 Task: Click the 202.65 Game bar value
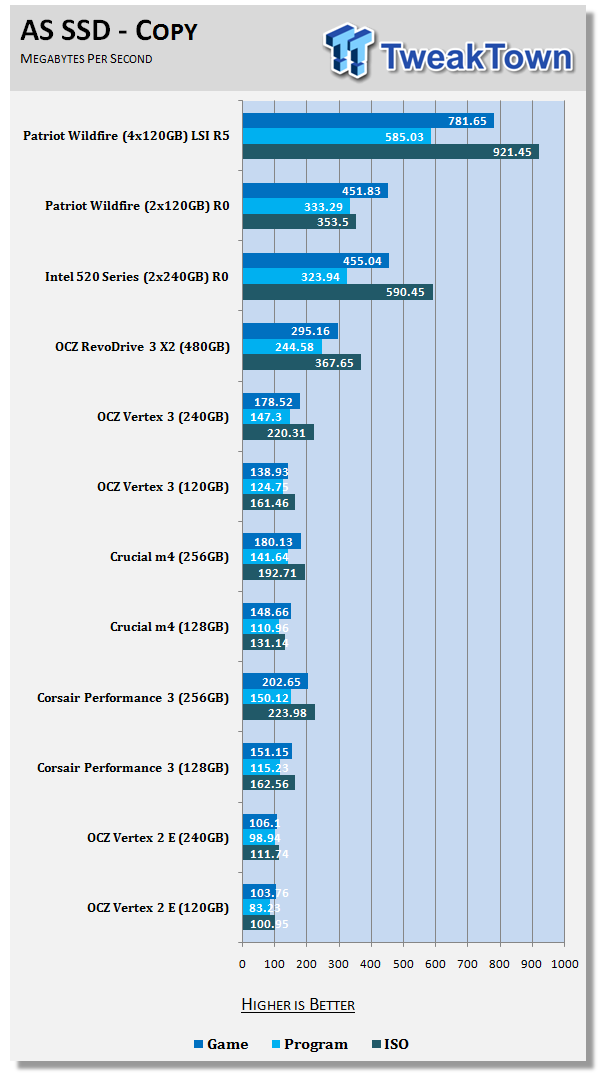tap(281, 681)
